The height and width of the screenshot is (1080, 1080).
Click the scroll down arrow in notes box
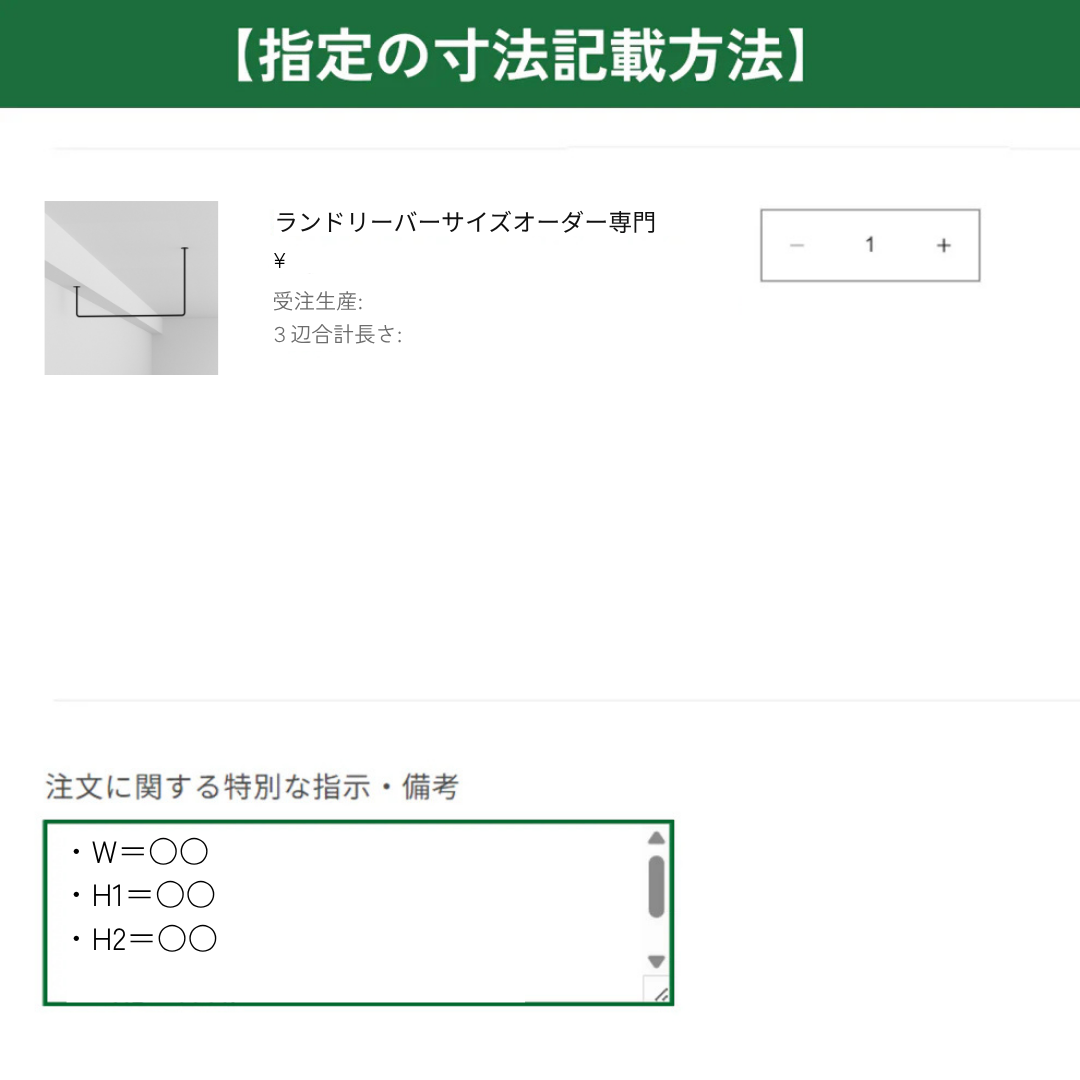pyautogui.click(x=656, y=961)
